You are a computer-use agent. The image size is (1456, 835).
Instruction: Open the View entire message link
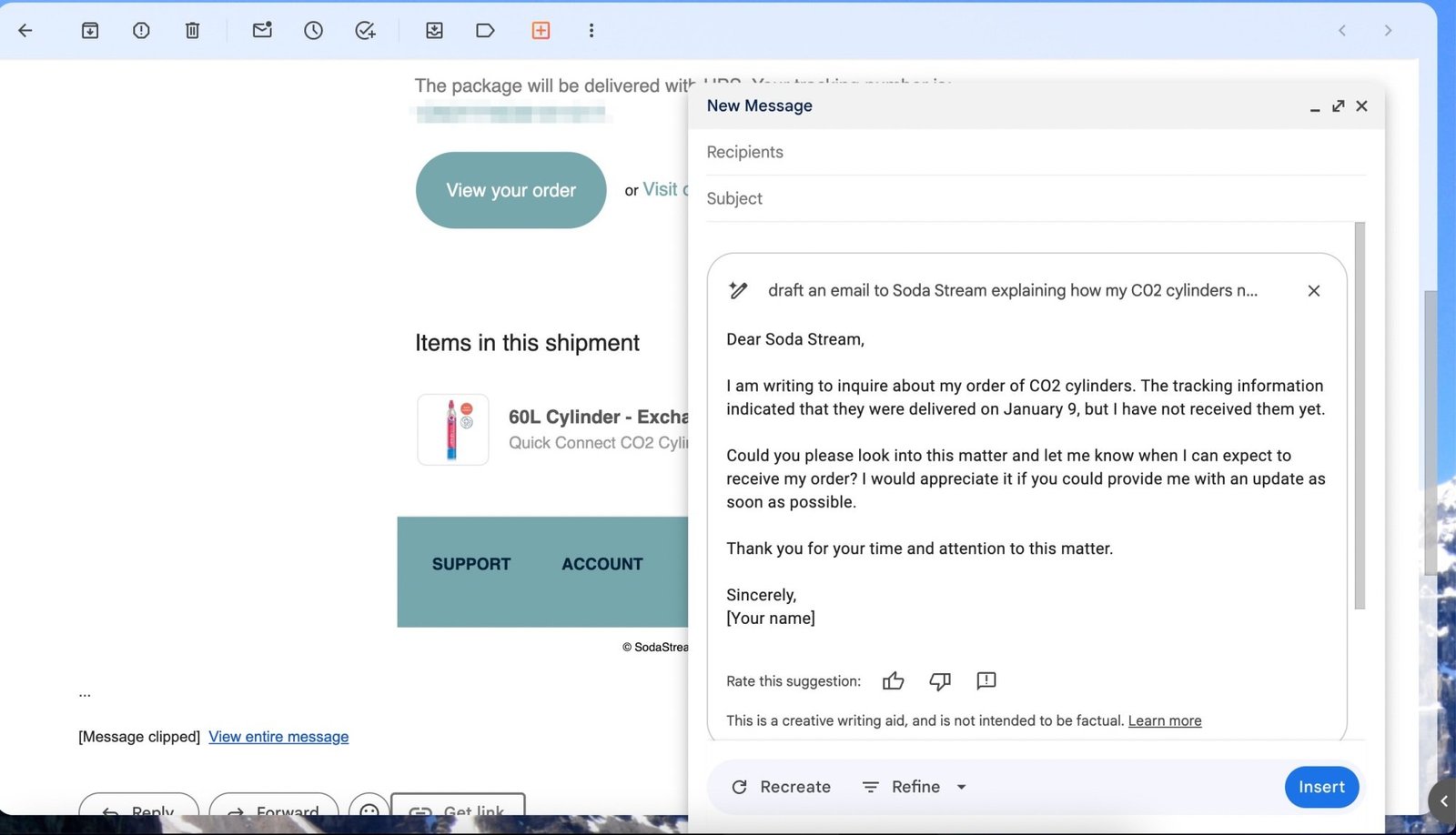(278, 736)
